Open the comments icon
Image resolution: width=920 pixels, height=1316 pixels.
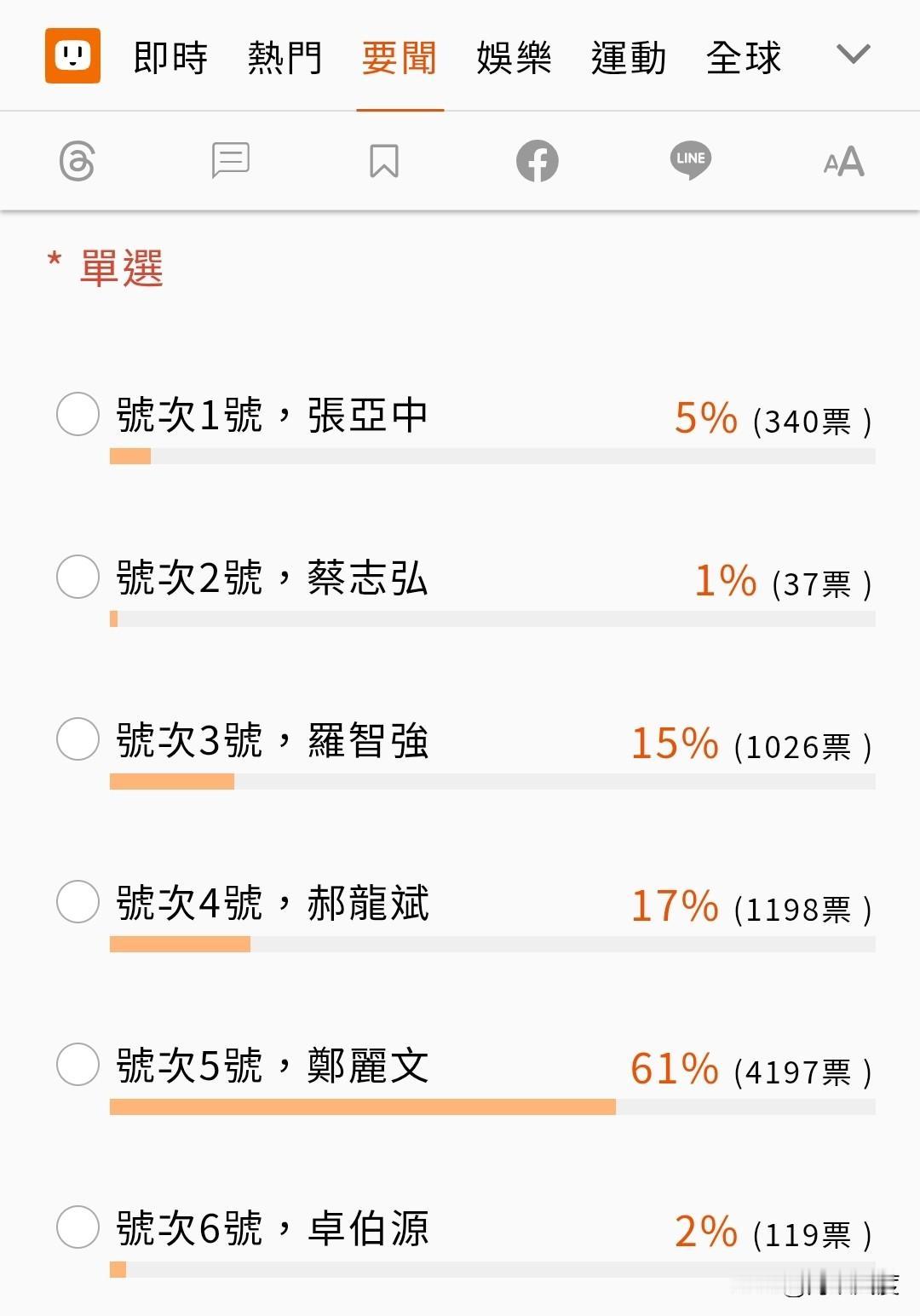[230, 160]
